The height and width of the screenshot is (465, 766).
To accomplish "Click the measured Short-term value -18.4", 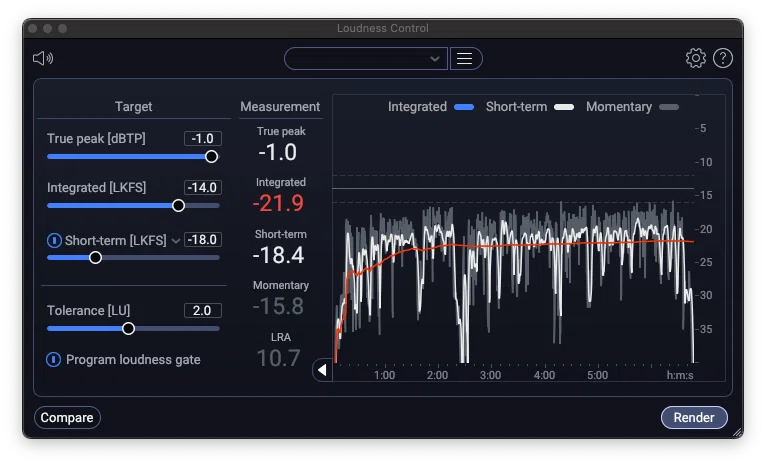I will pyautogui.click(x=278, y=255).
